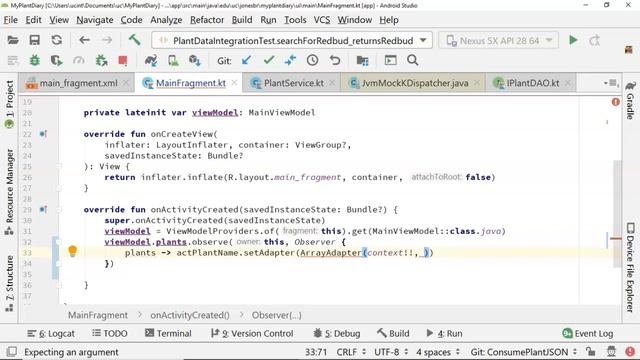Open the Analyze menu
Viewport: 640px width, 360px height.
click(166, 20)
